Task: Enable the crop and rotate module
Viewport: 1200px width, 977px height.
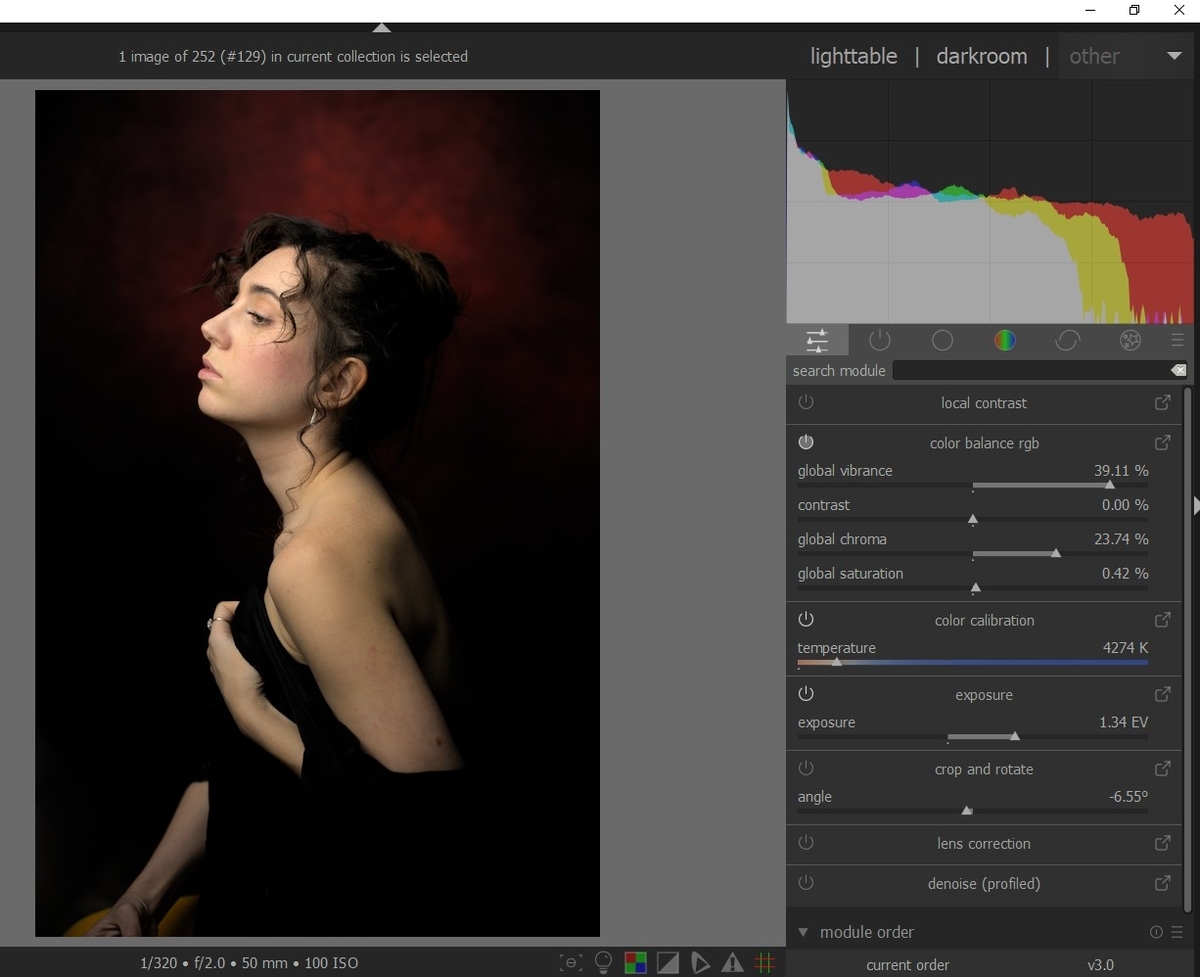Action: (806, 768)
